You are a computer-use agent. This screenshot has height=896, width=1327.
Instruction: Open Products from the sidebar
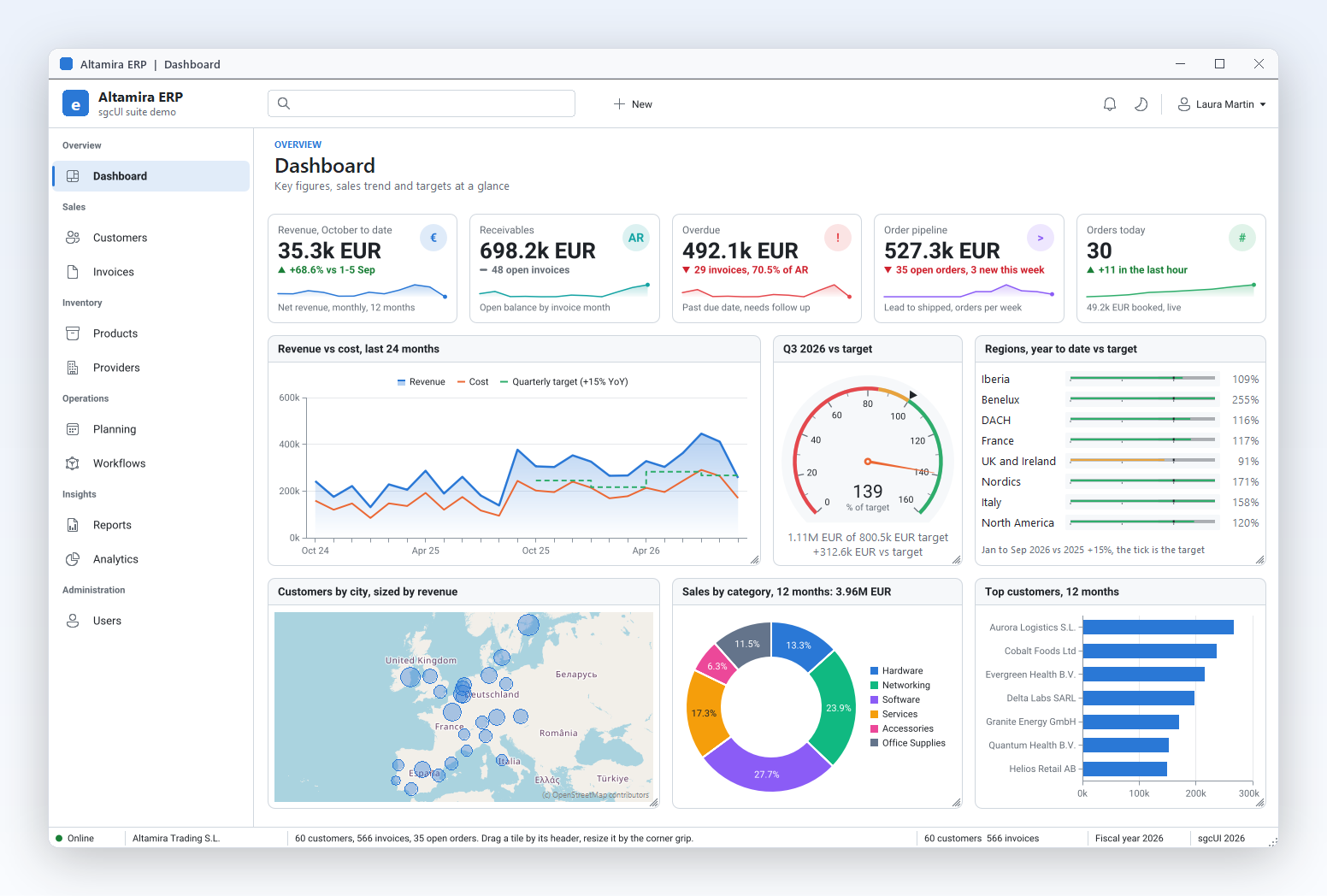tap(150, 333)
